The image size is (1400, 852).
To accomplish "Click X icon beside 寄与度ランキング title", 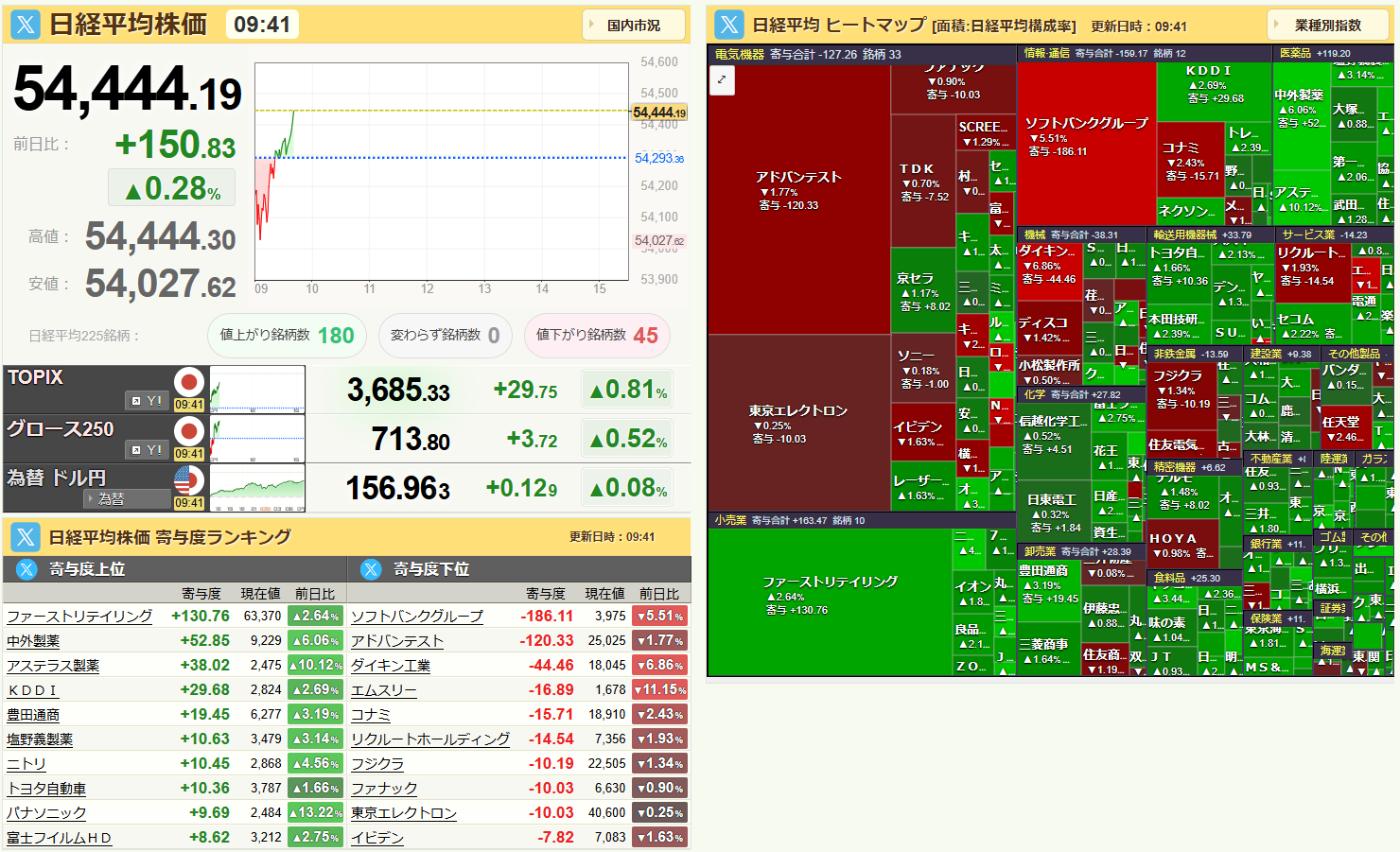I will (26, 537).
